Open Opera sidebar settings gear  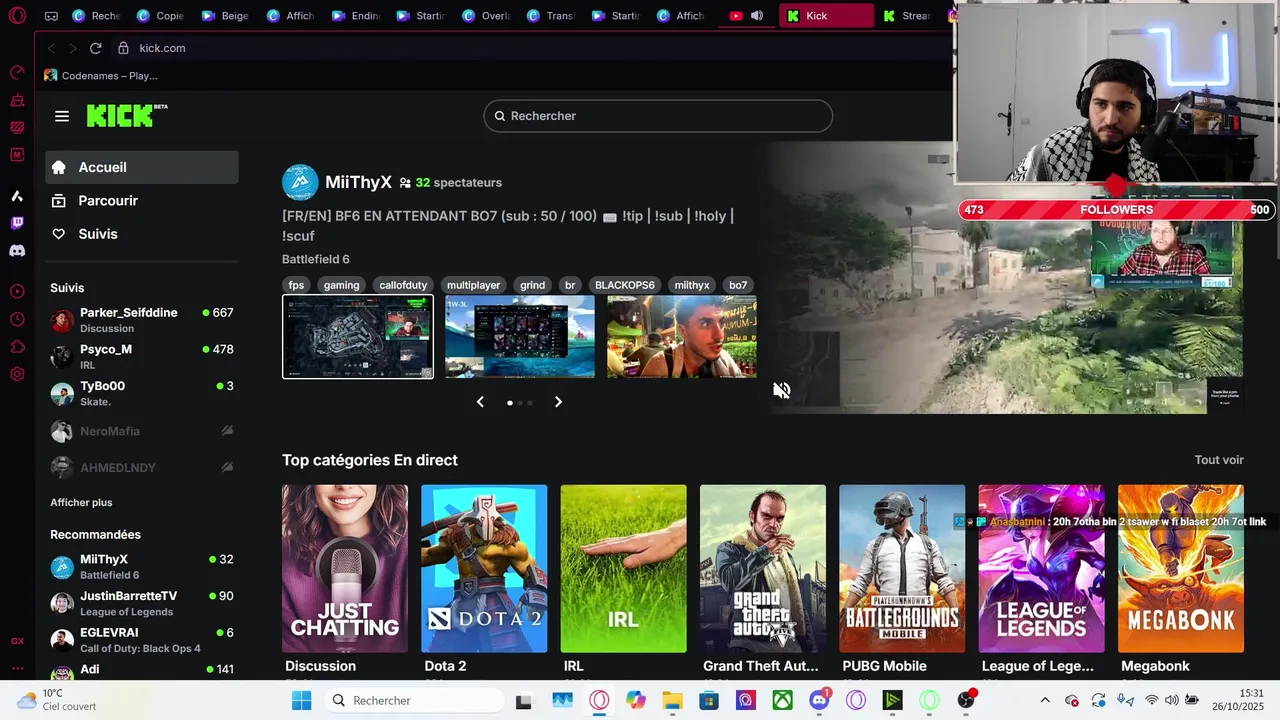click(17, 374)
